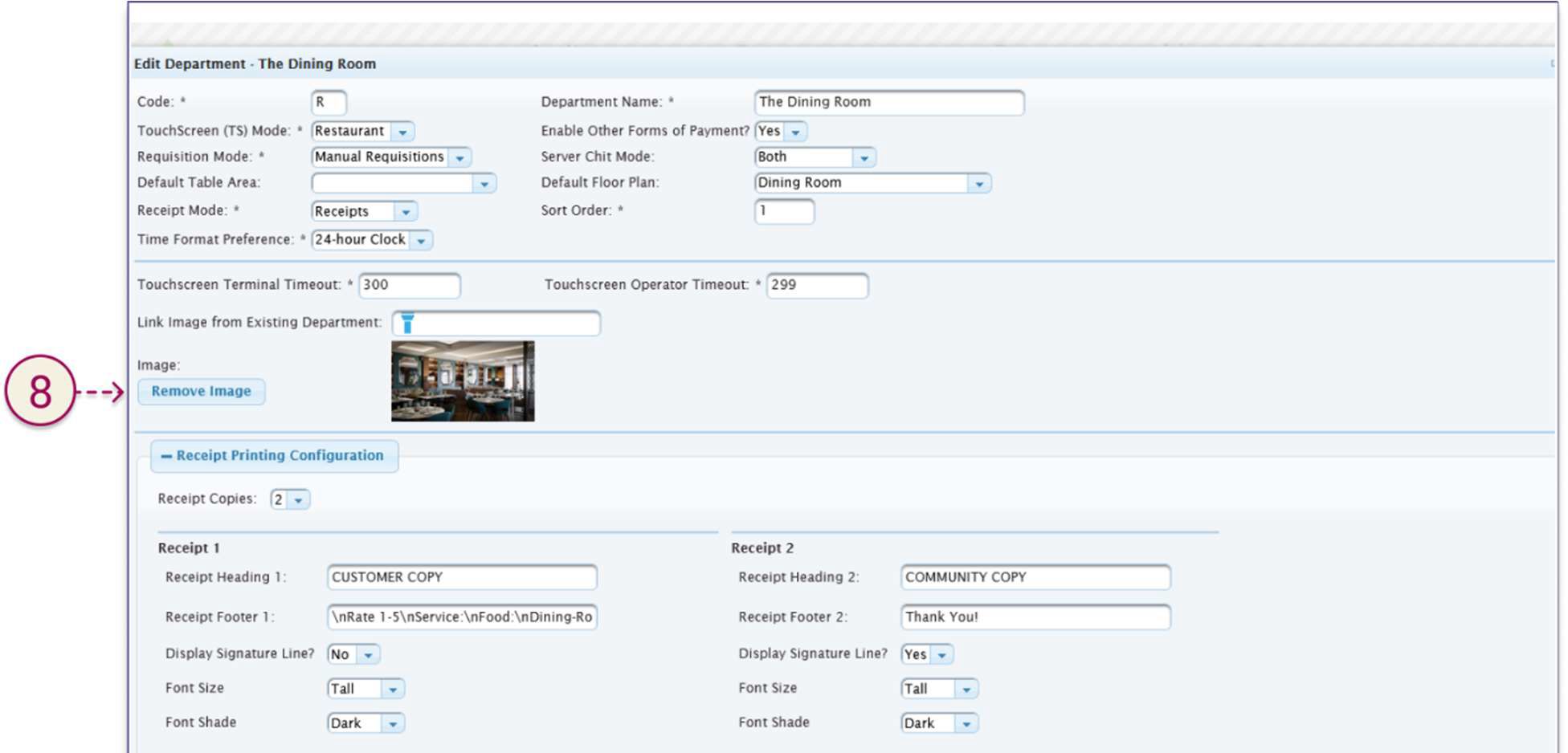Open the Requisition Mode dropdown

click(459, 158)
